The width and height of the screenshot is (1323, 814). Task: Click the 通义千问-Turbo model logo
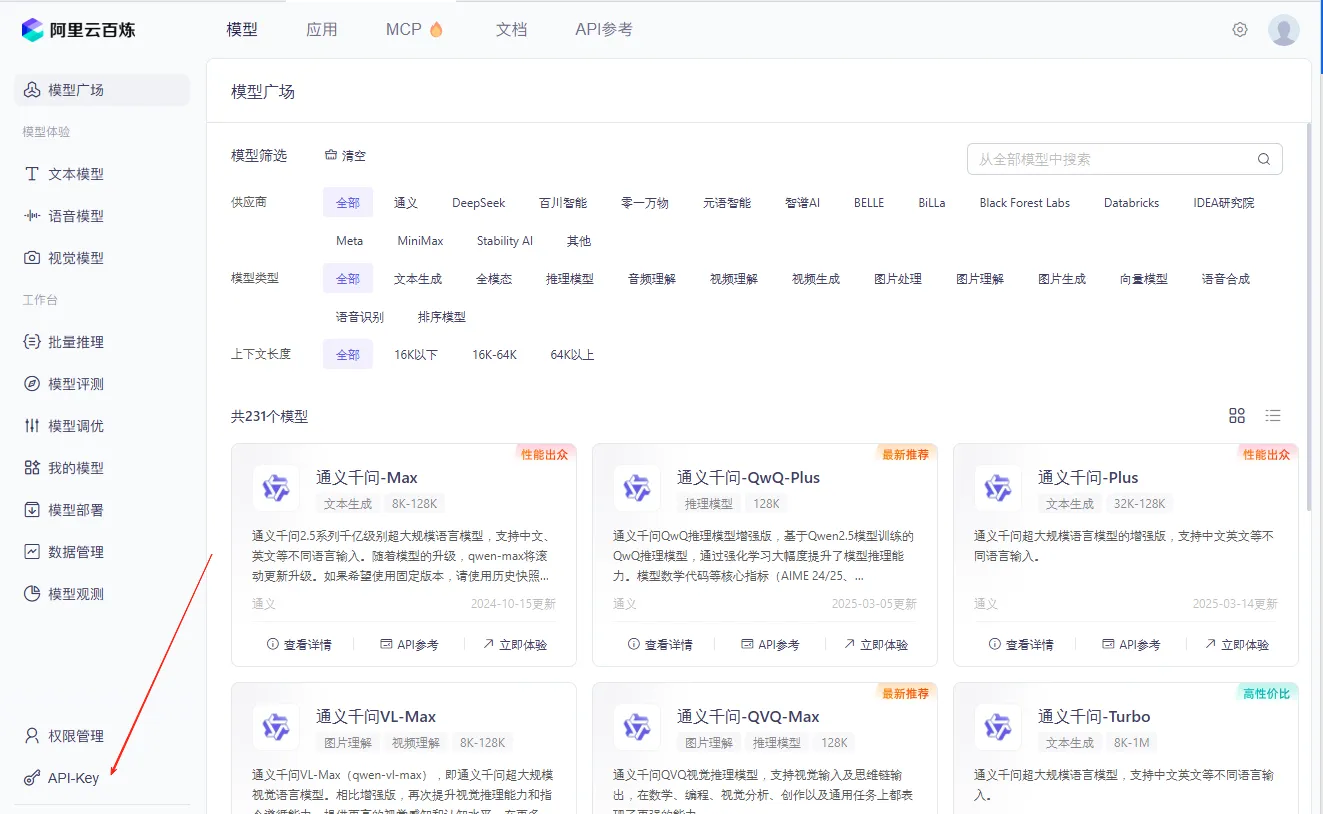tap(998, 727)
